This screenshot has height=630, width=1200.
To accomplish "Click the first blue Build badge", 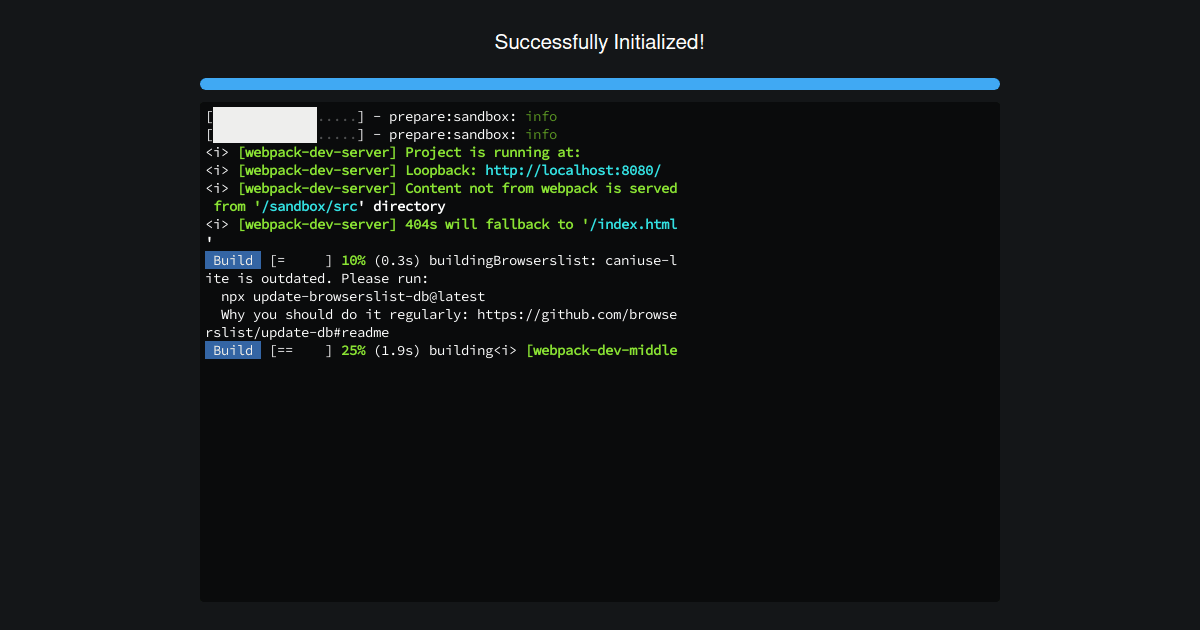I will click(x=232, y=260).
